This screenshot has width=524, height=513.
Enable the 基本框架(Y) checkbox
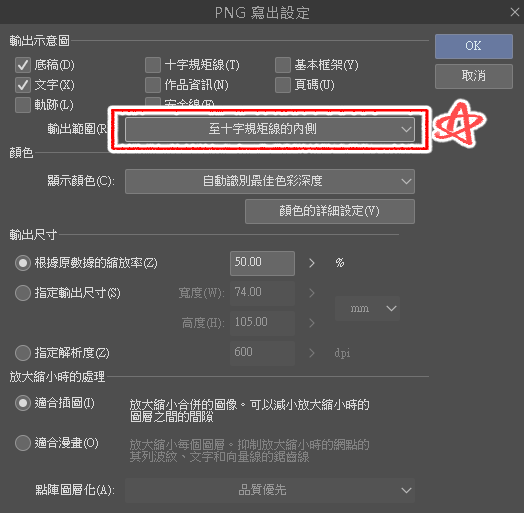click(283, 65)
